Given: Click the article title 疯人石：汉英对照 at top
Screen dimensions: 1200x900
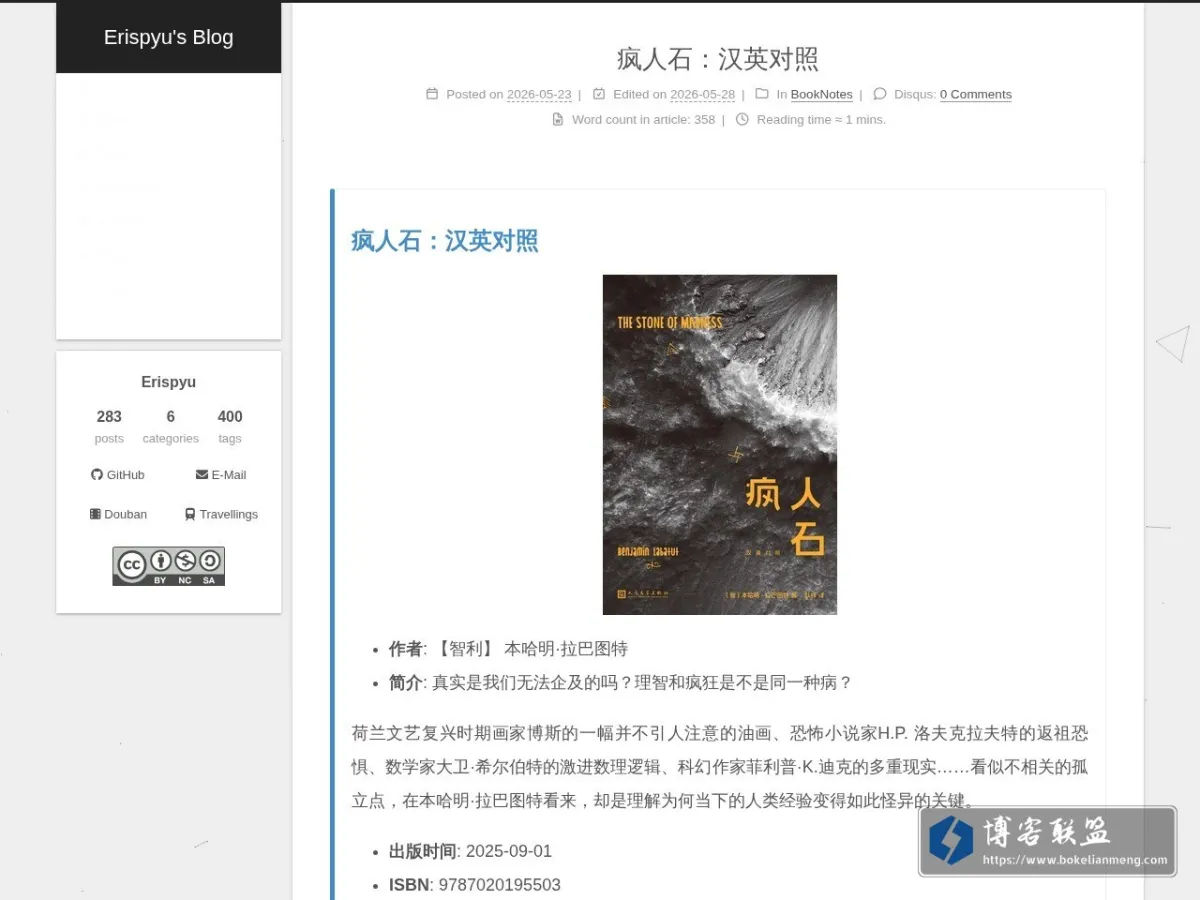Looking at the screenshot, I should [718, 59].
